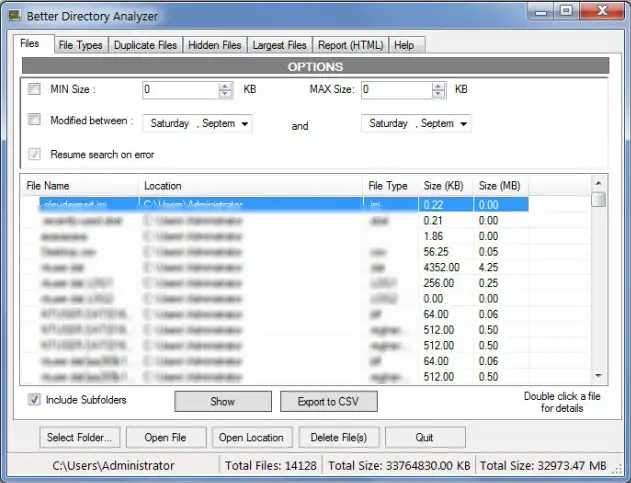
Task: Click the 'Double click a file for details' hint
Action: (562, 402)
